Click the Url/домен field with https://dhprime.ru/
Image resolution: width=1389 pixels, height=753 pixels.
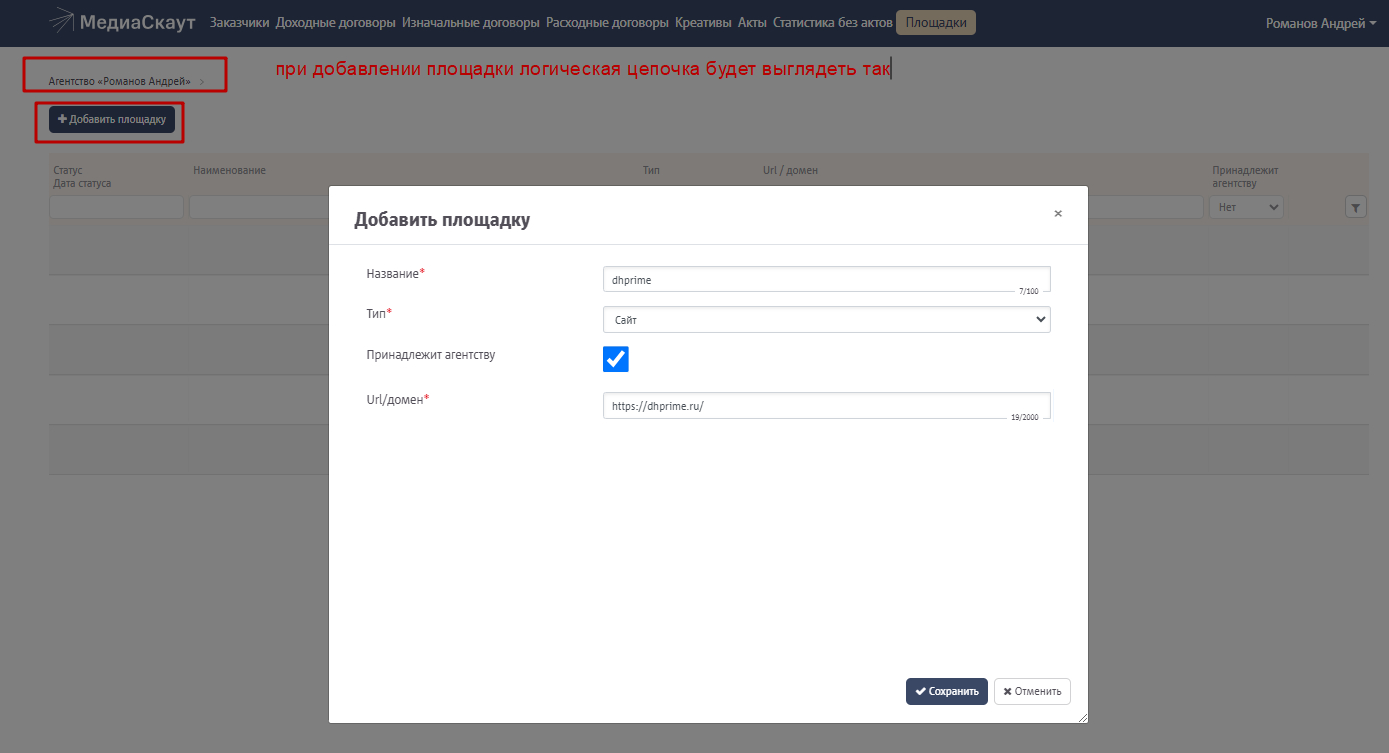coord(827,406)
